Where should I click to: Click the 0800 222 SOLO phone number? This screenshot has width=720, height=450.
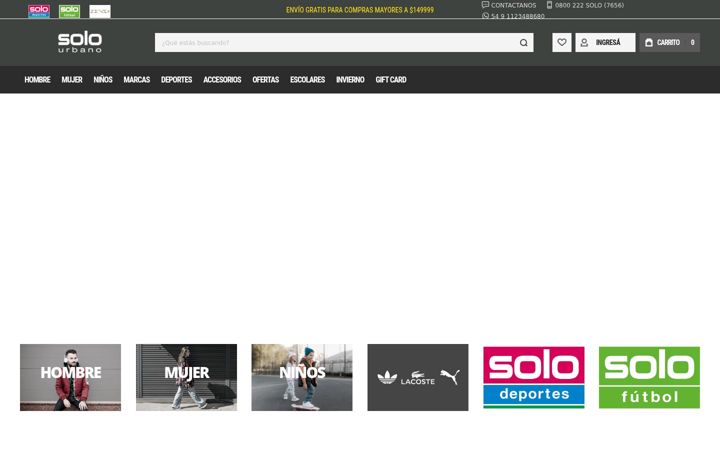585,5
